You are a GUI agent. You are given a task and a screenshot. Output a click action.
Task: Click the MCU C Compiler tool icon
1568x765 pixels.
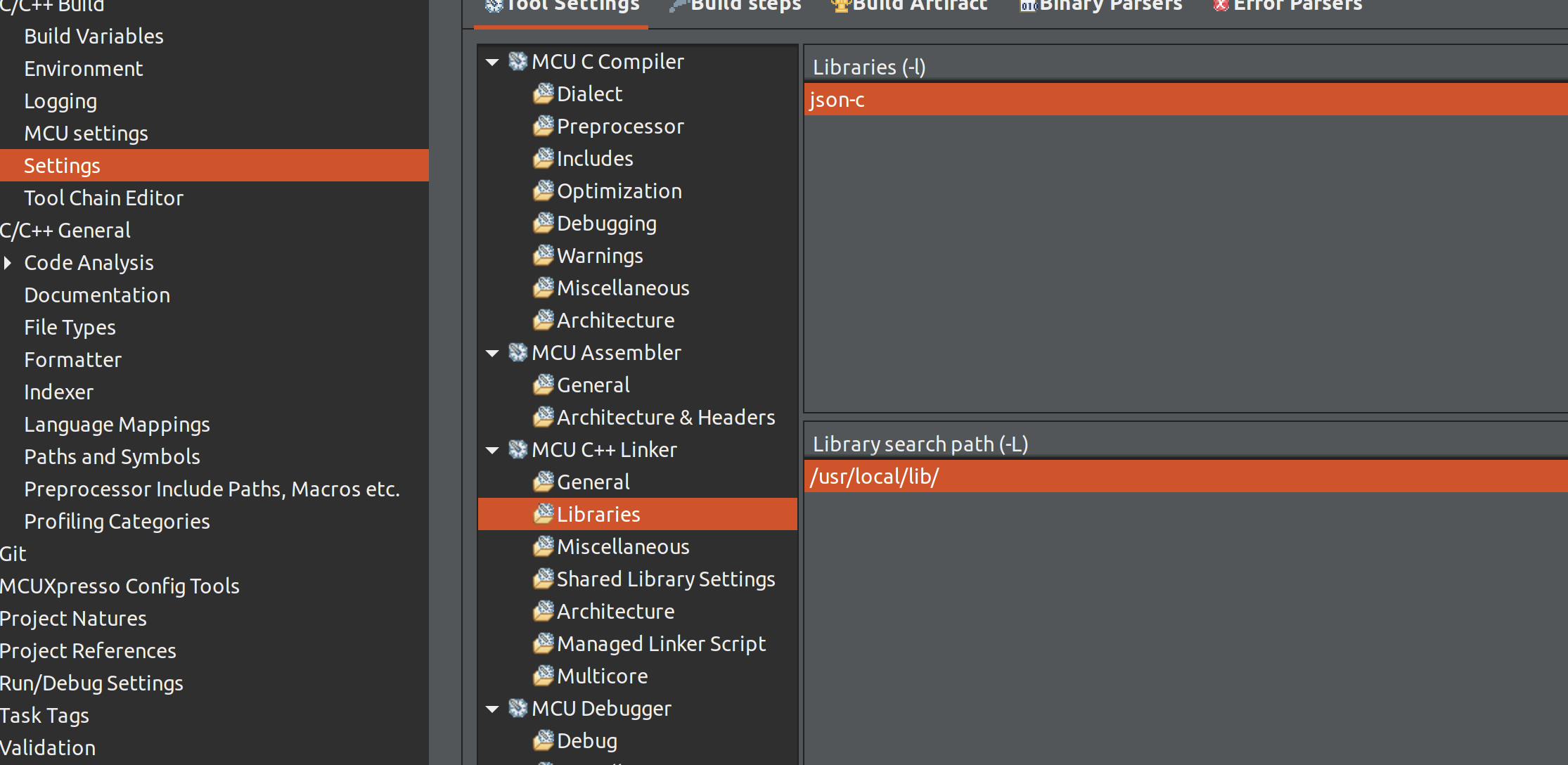[x=518, y=61]
